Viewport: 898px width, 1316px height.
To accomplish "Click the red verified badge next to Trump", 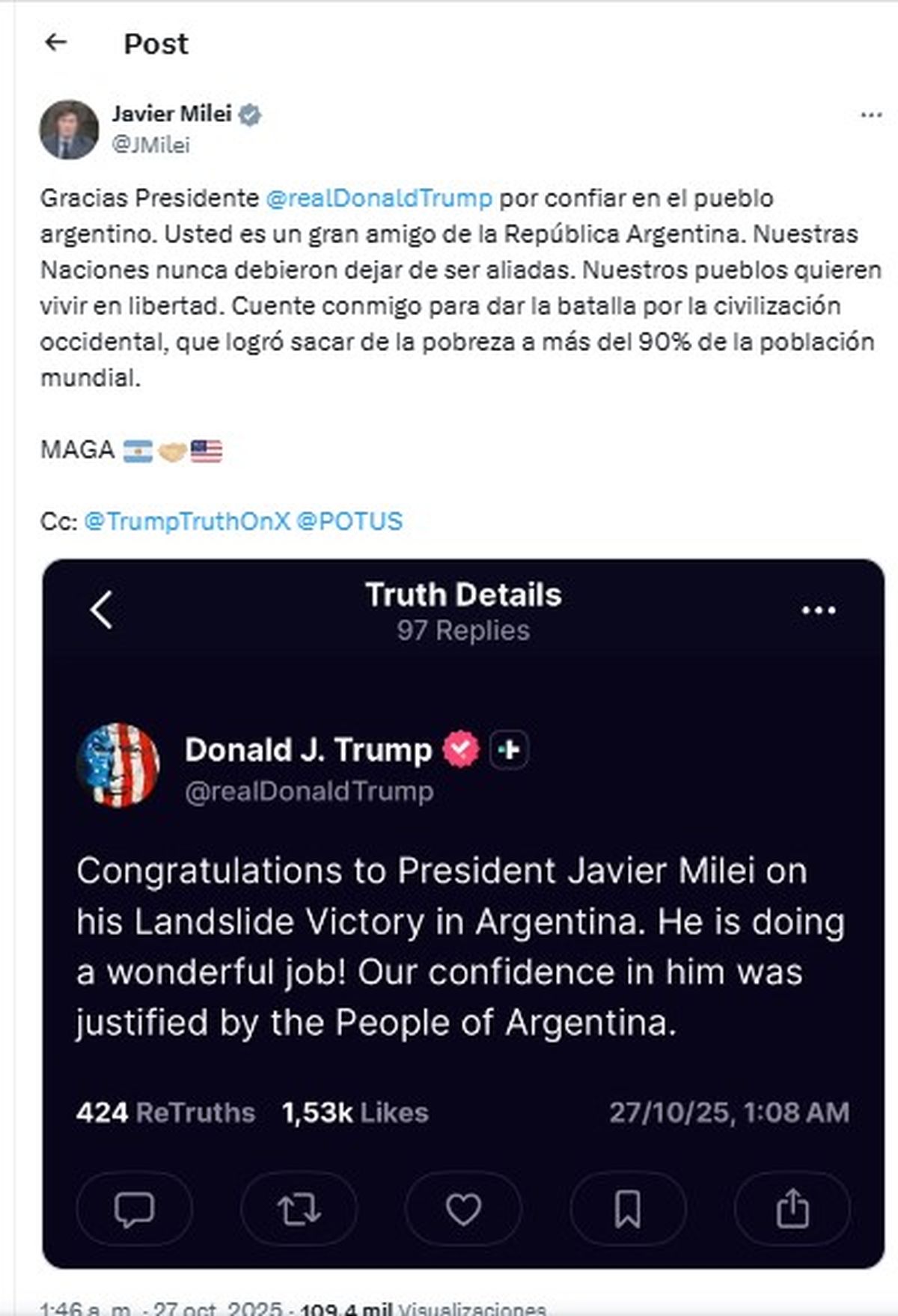I will (460, 749).
